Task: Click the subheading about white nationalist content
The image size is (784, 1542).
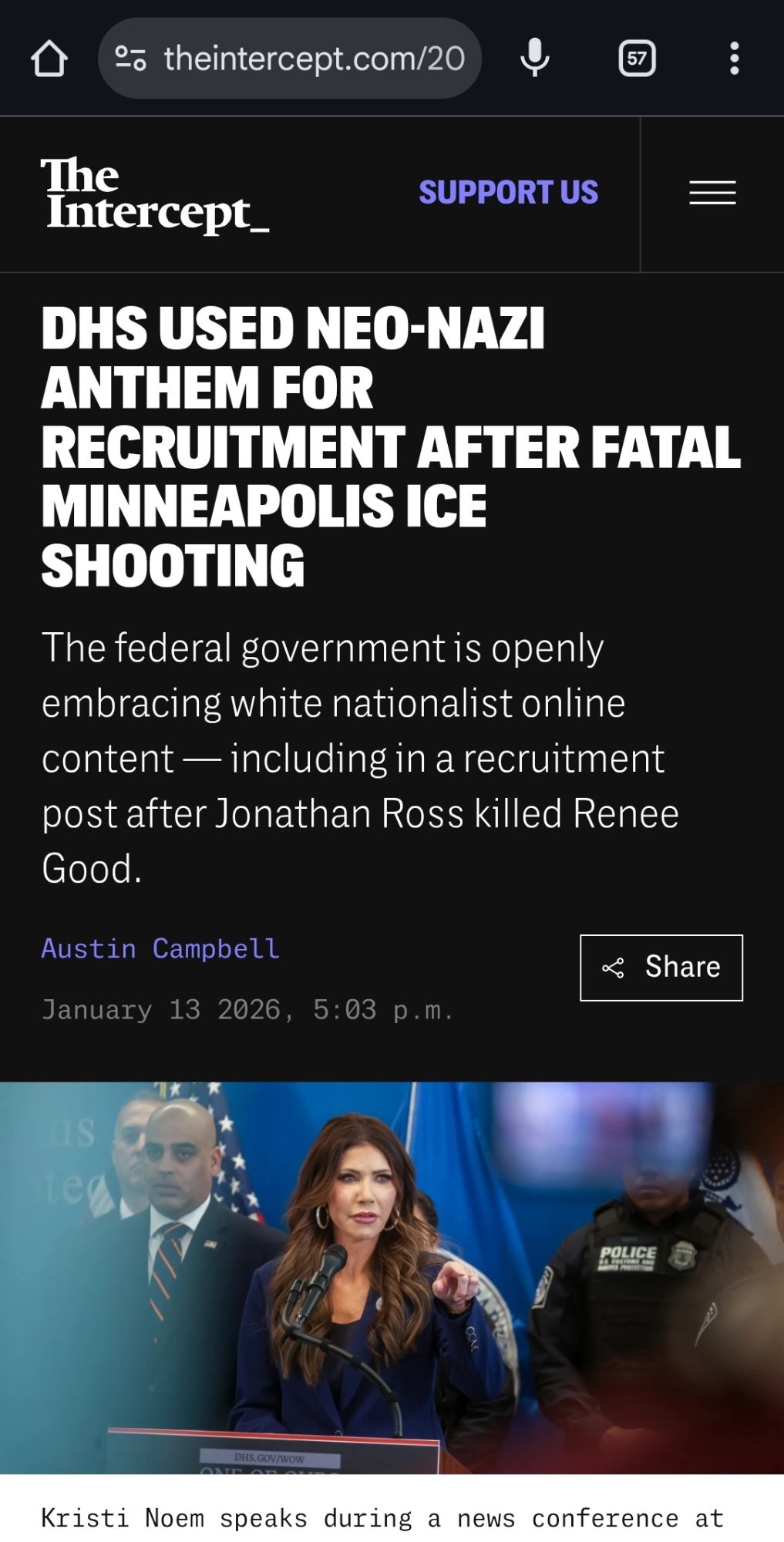Action: click(x=360, y=758)
